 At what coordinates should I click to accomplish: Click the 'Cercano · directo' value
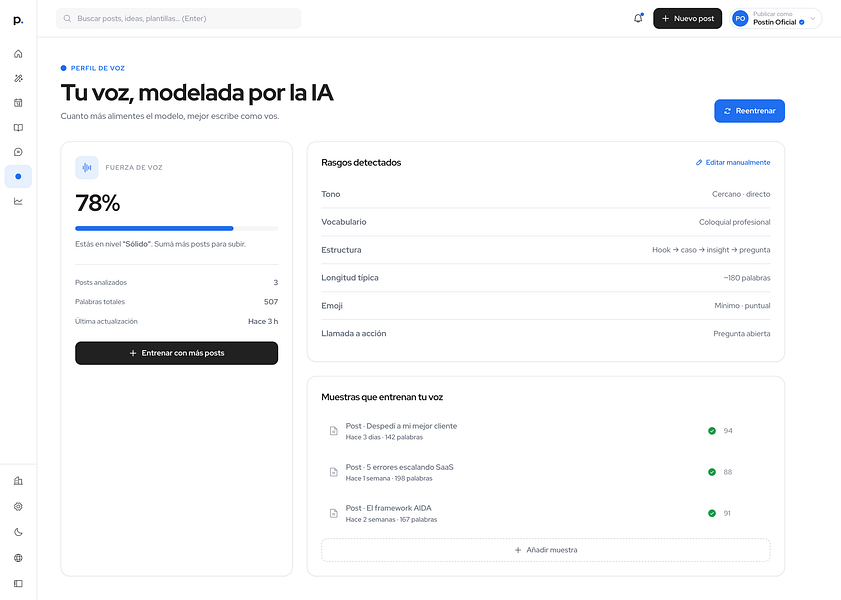pyautogui.click(x=741, y=194)
